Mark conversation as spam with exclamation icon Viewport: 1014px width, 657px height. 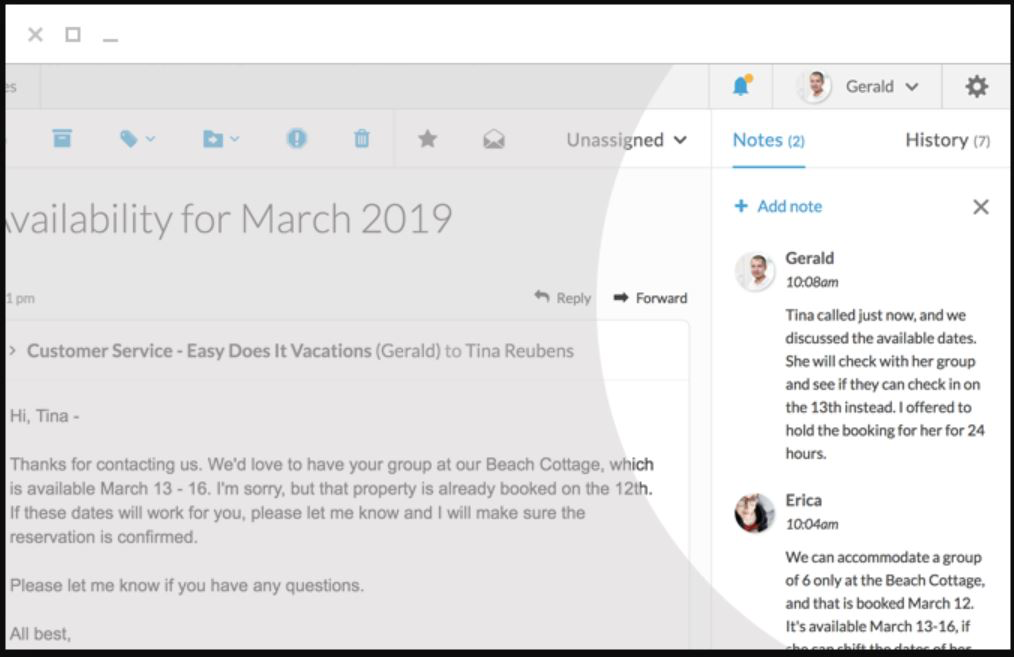[x=297, y=138]
